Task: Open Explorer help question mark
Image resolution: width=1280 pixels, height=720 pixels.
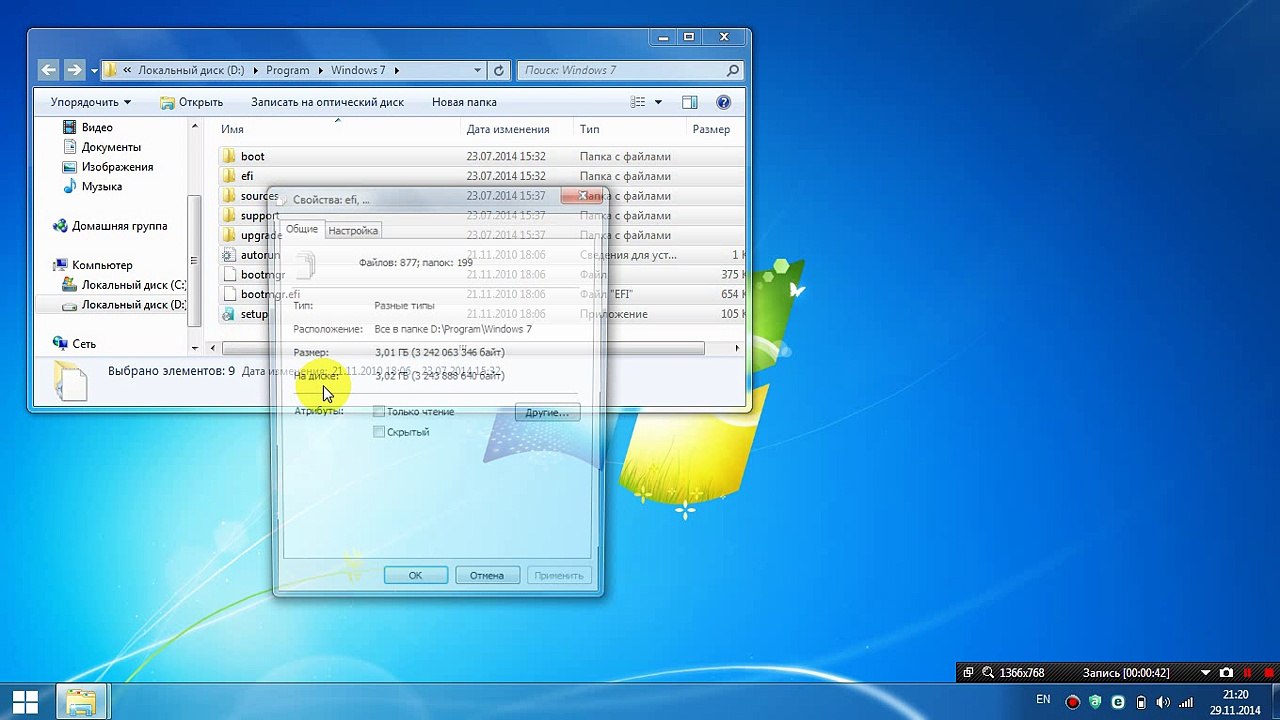Action: (x=724, y=102)
